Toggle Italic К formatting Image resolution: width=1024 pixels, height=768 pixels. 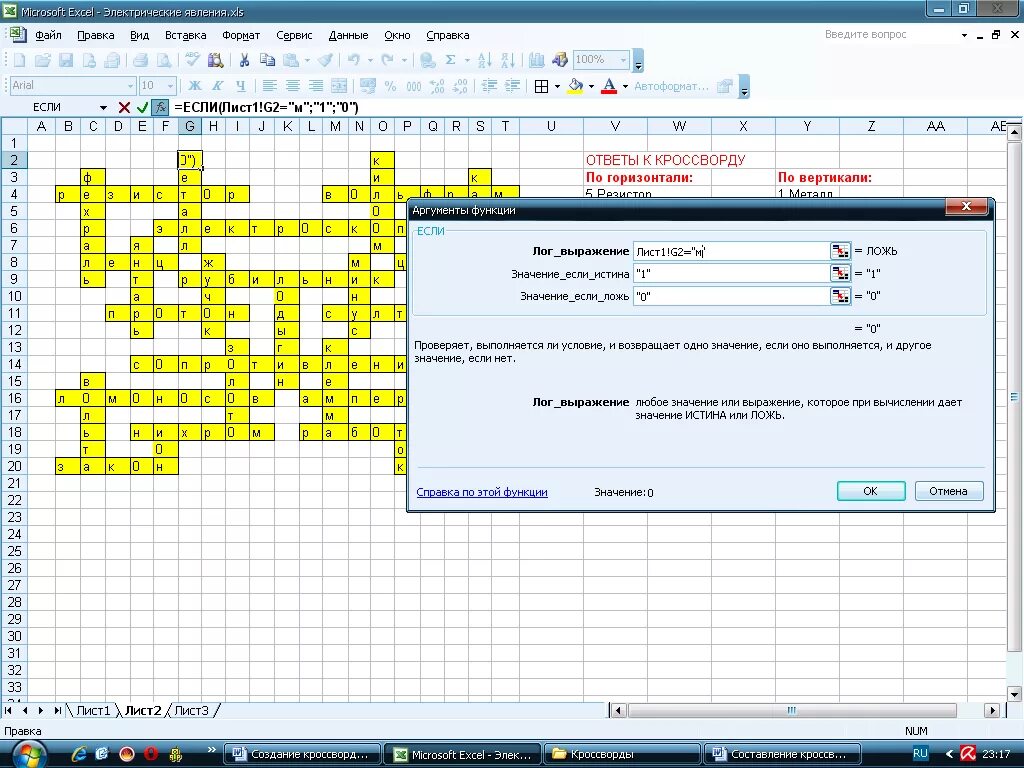click(217, 86)
